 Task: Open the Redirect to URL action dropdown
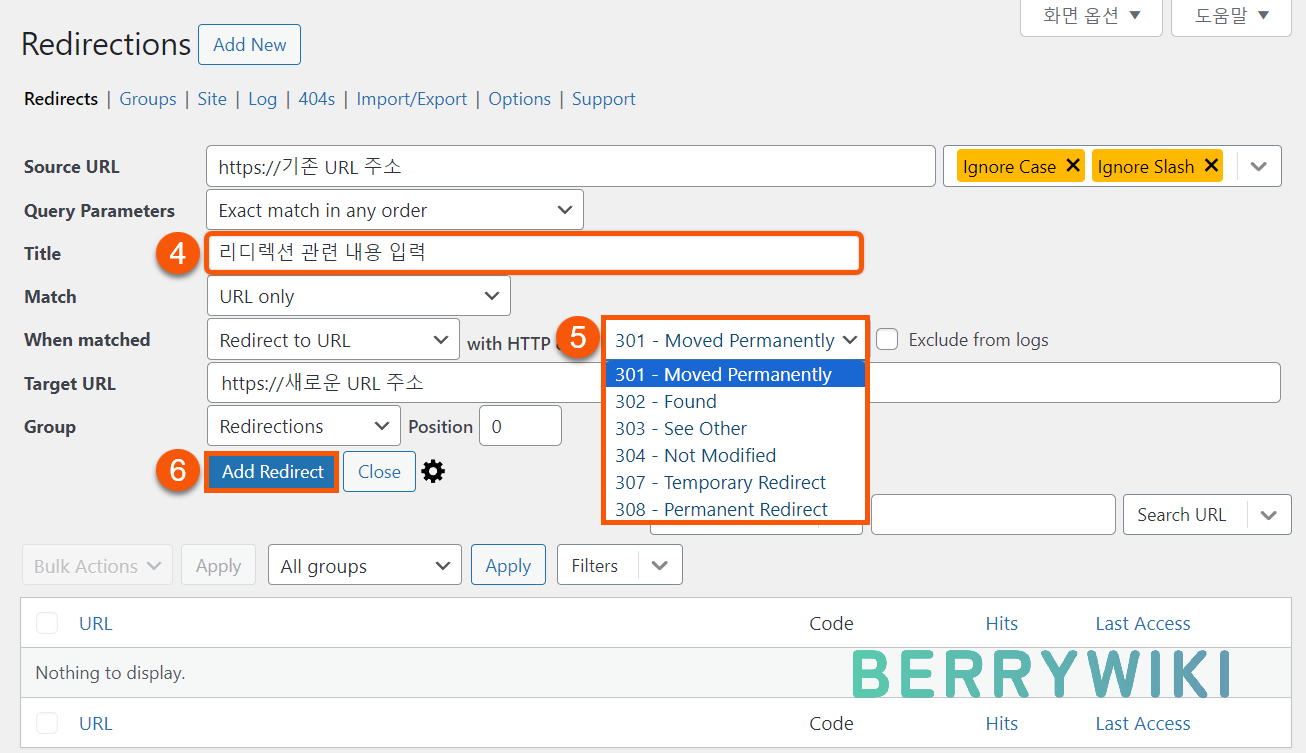333,340
